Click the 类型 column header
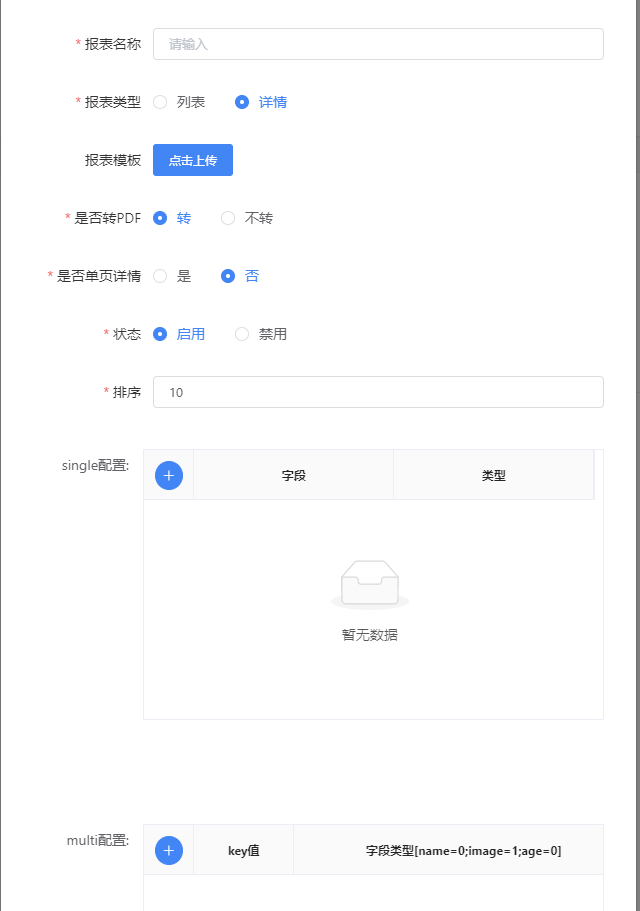Image resolution: width=640 pixels, height=911 pixels. [494, 475]
